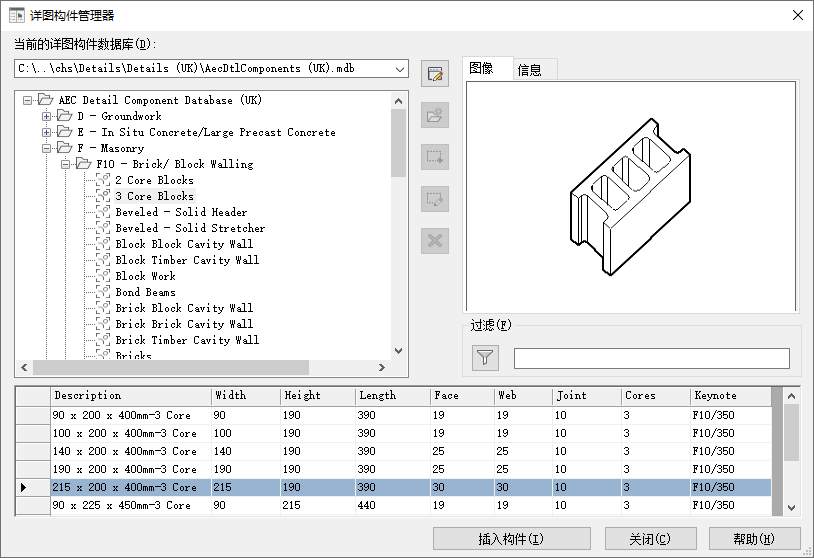Click the Face column header
The width and height of the screenshot is (814, 558).
(x=463, y=396)
